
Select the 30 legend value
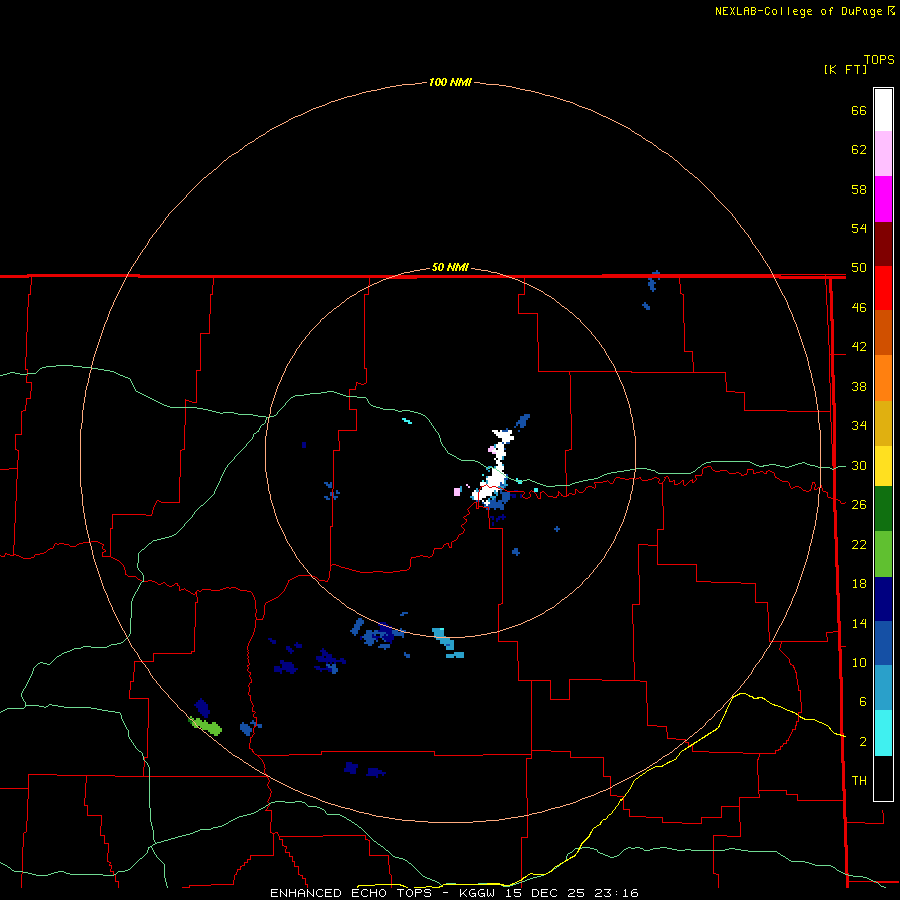[x=859, y=465]
